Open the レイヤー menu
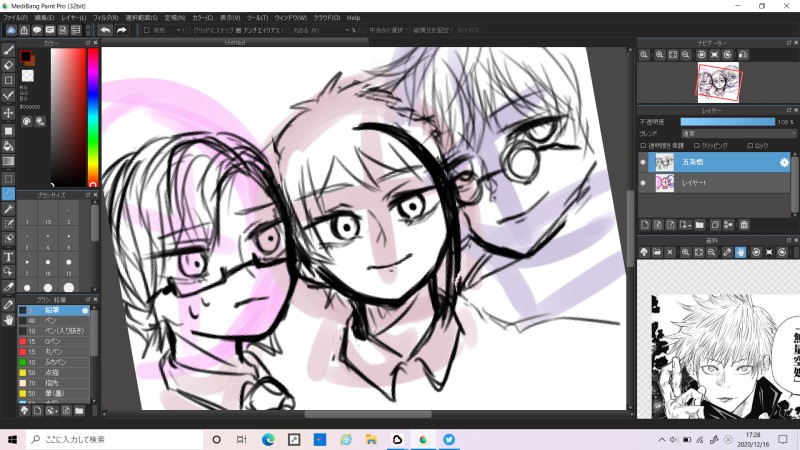The image size is (800, 450). coord(73,17)
